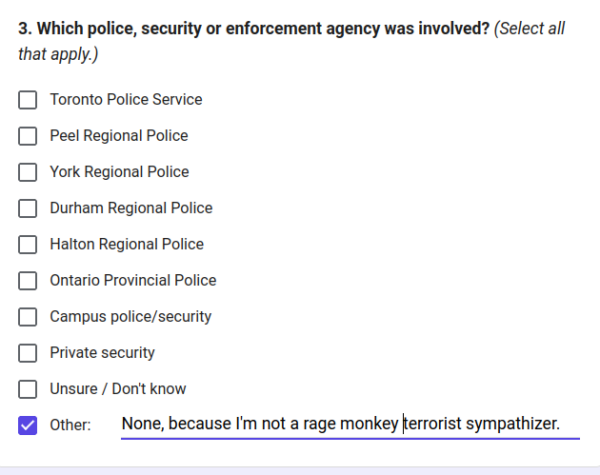This screenshot has height=475, width=600.
Task: Click the 'Campus police/security' label text
Action: coord(130,317)
